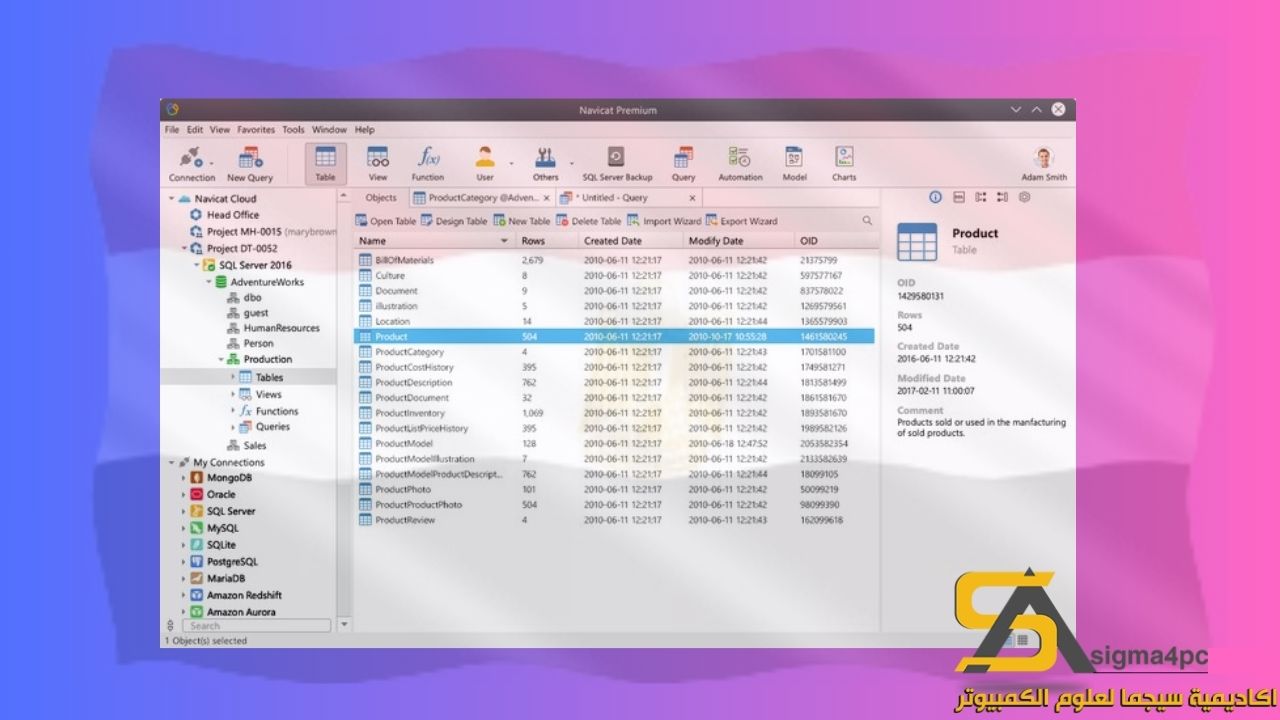Switch to the Objects tab
This screenshot has width=1280, height=720.
(381, 198)
